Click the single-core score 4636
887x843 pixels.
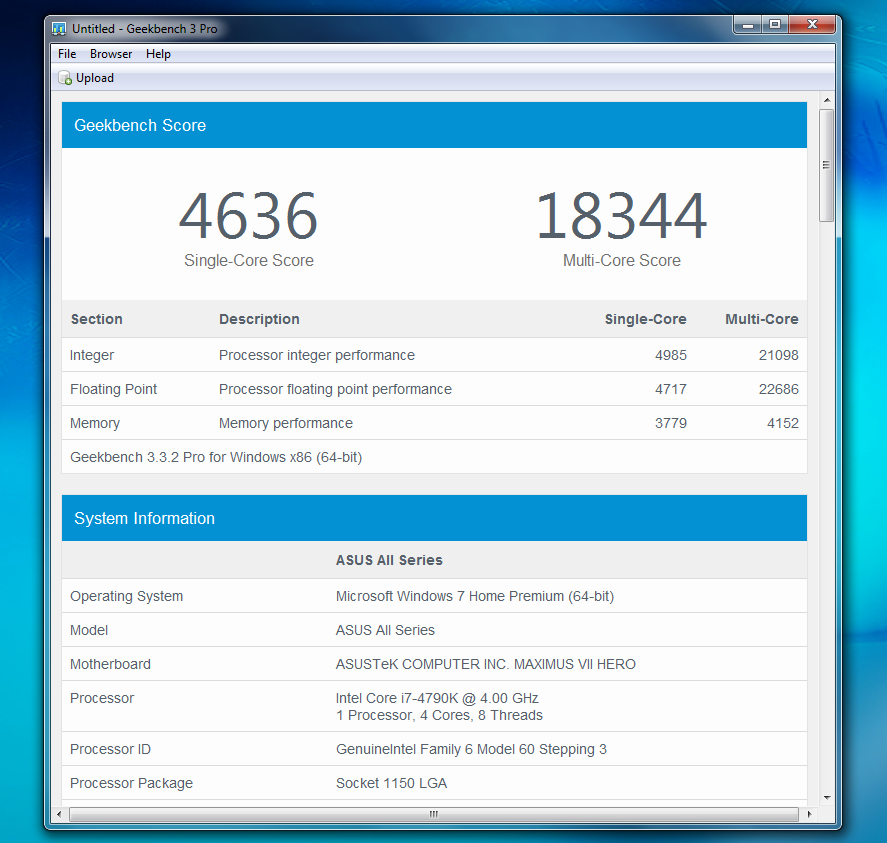[248, 216]
